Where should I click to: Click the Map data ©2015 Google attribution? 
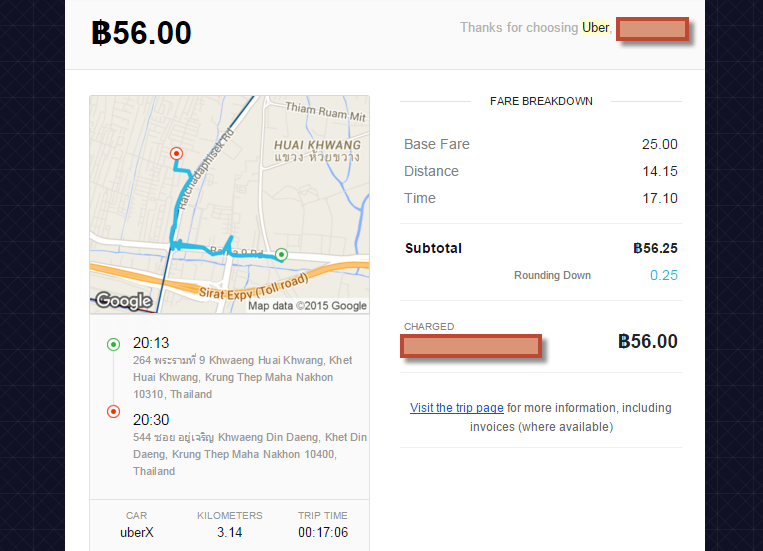pos(307,306)
